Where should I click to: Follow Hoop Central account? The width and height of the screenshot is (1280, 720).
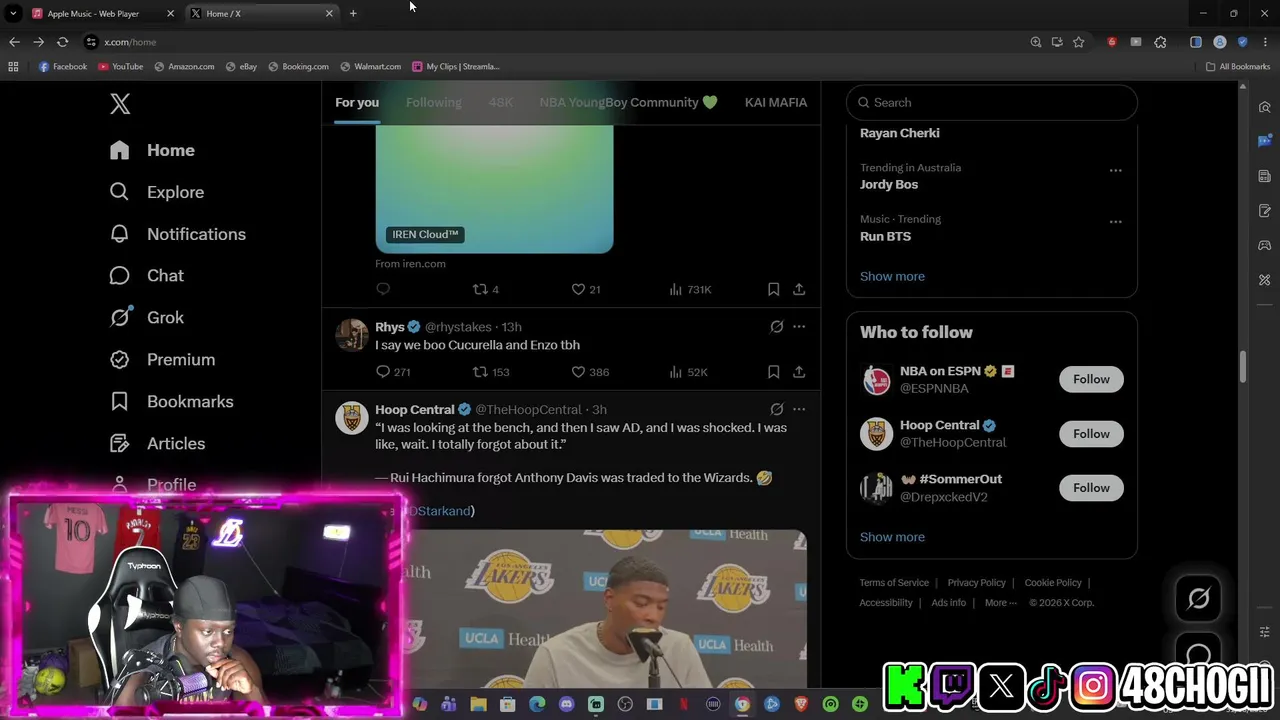pyautogui.click(x=1091, y=433)
